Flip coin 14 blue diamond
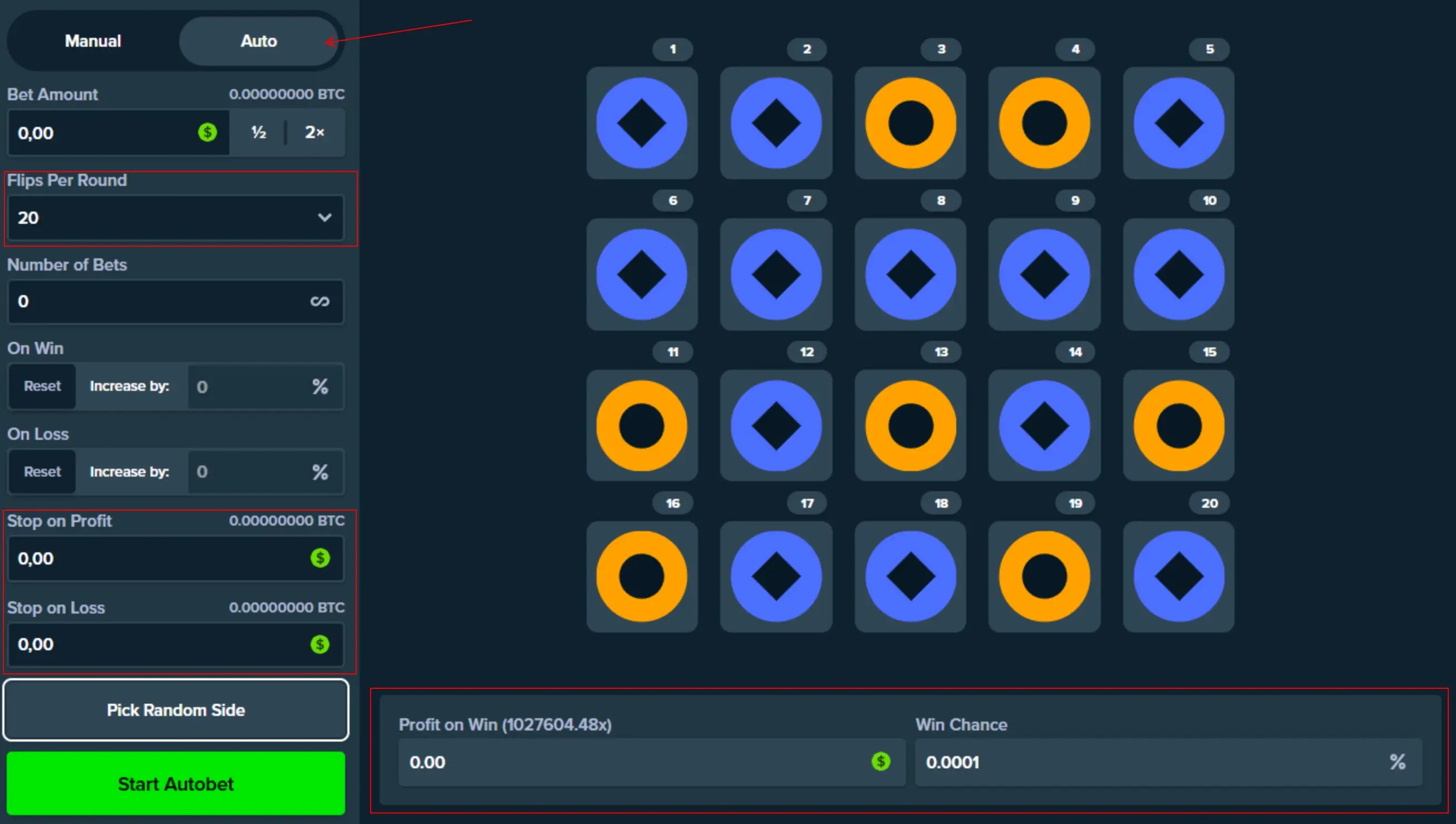 (1044, 425)
